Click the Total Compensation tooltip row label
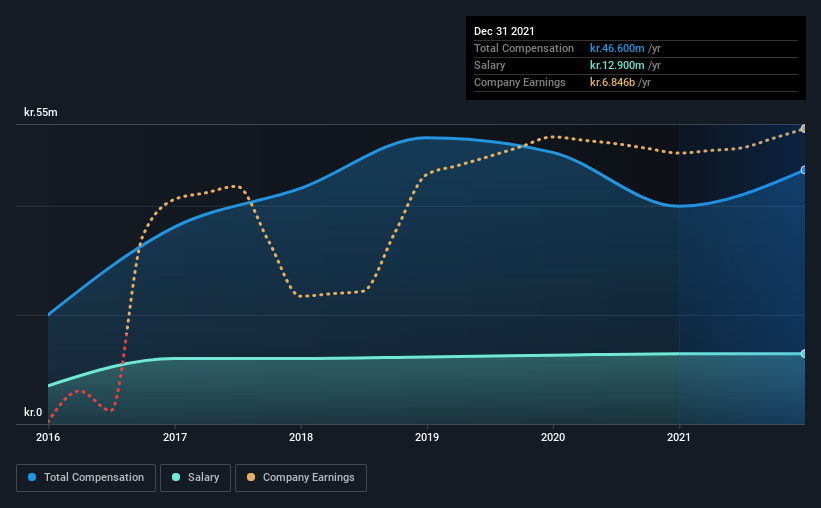The width and height of the screenshot is (821, 508). 524,48
